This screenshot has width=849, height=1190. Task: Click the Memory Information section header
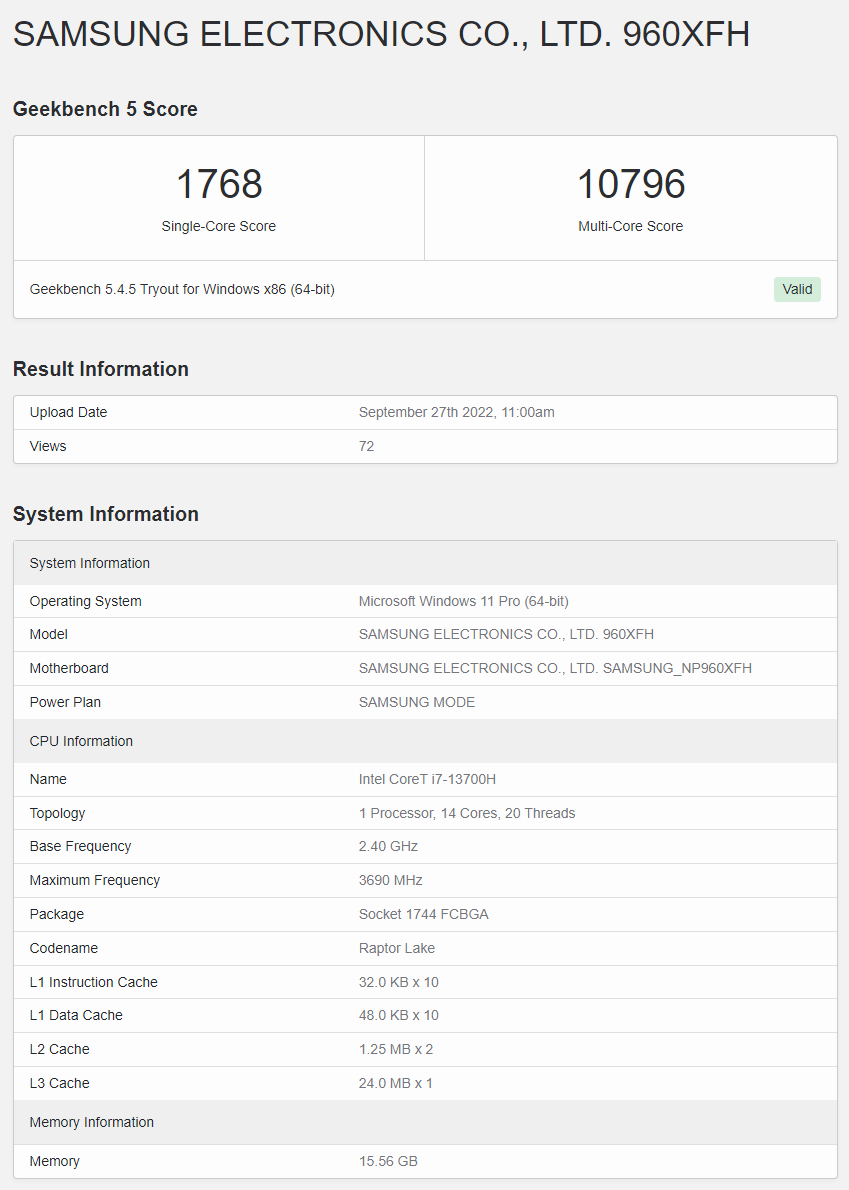pyautogui.click(x=91, y=1122)
